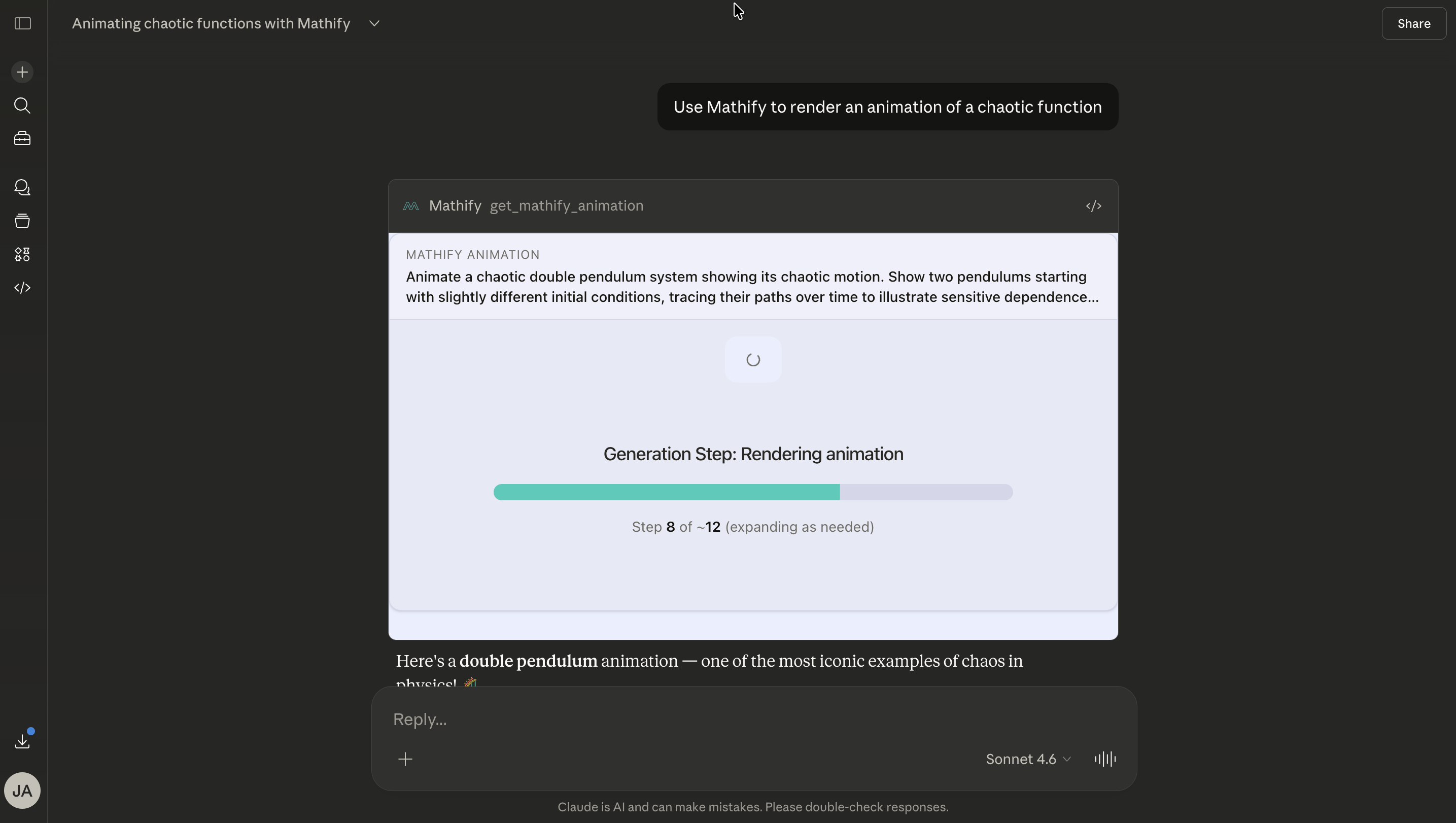Select the code icon in the sidebar
The height and width of the screenshot is (823, 1456).
pyautogui.click(x=22, y=287)
